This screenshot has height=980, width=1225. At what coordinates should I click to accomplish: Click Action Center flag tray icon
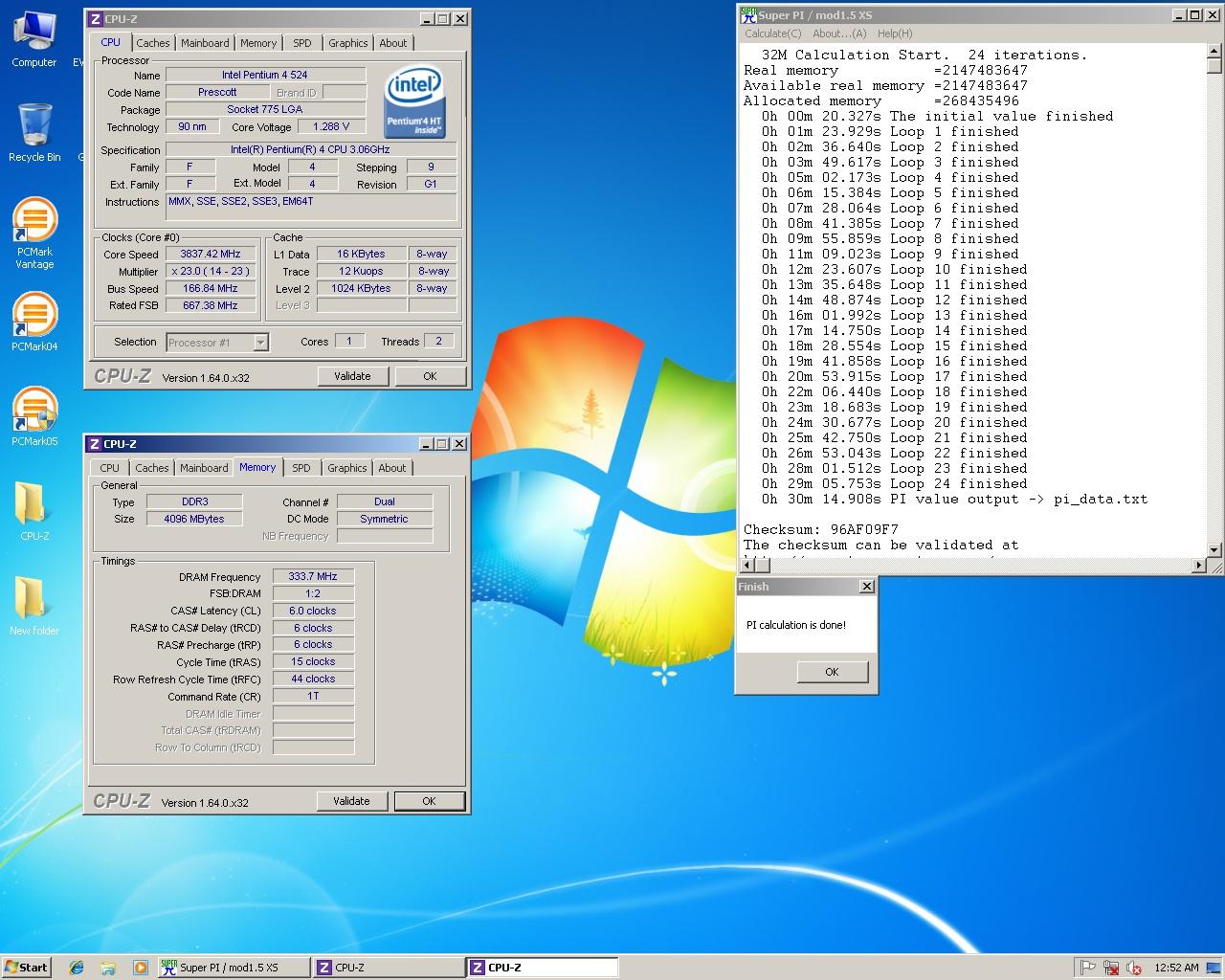tap(1088, 968)
